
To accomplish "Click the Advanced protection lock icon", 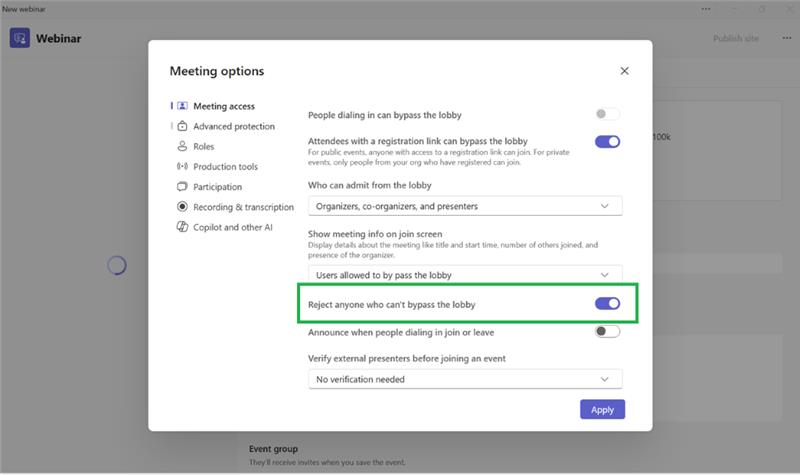I will pos(182,126).
